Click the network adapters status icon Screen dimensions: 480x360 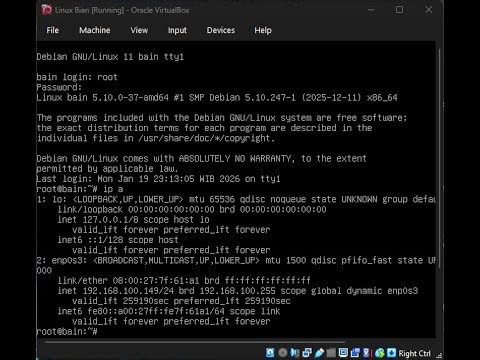[307, 353]
